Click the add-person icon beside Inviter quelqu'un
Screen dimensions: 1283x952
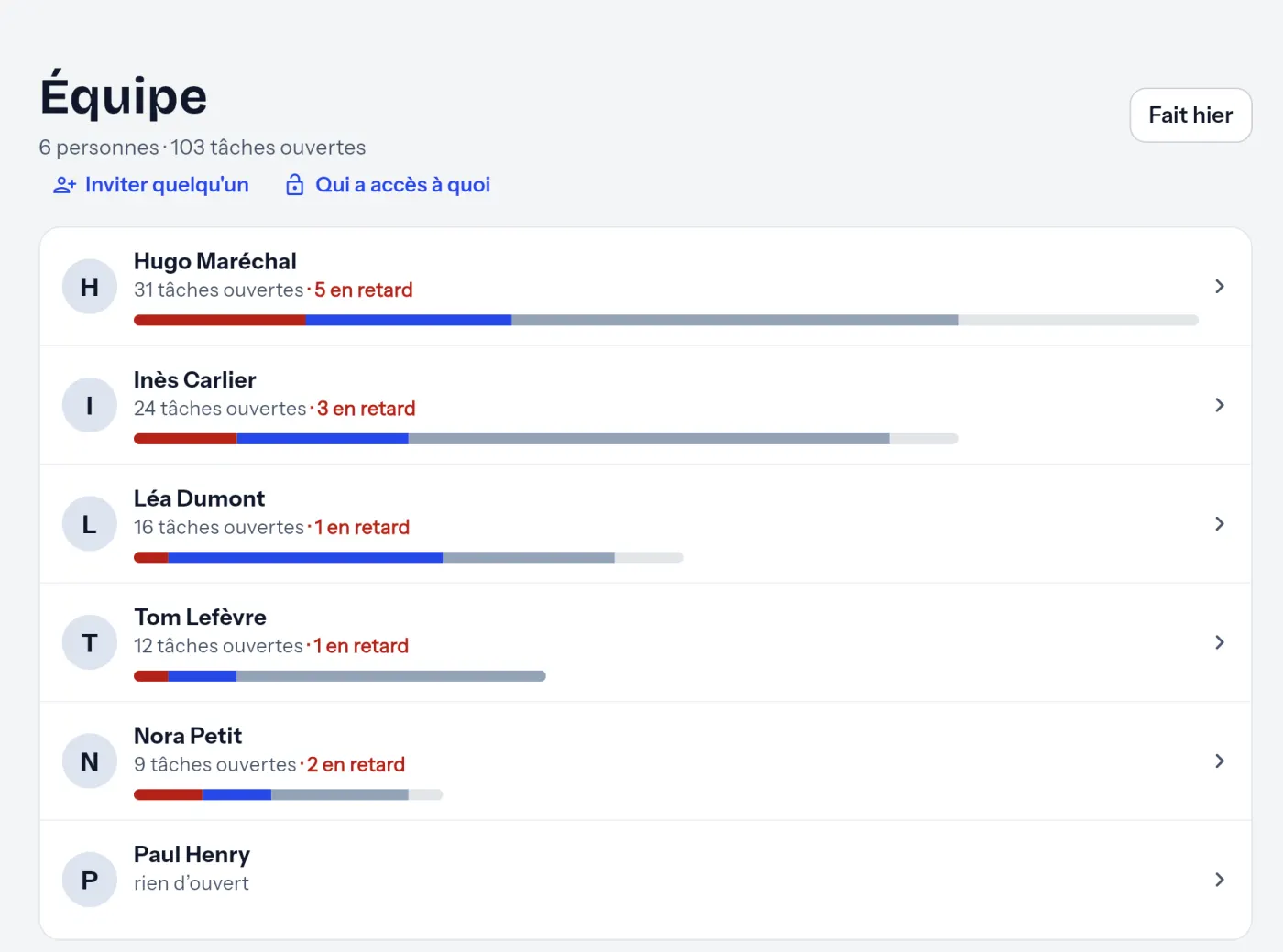coord(64,185)
